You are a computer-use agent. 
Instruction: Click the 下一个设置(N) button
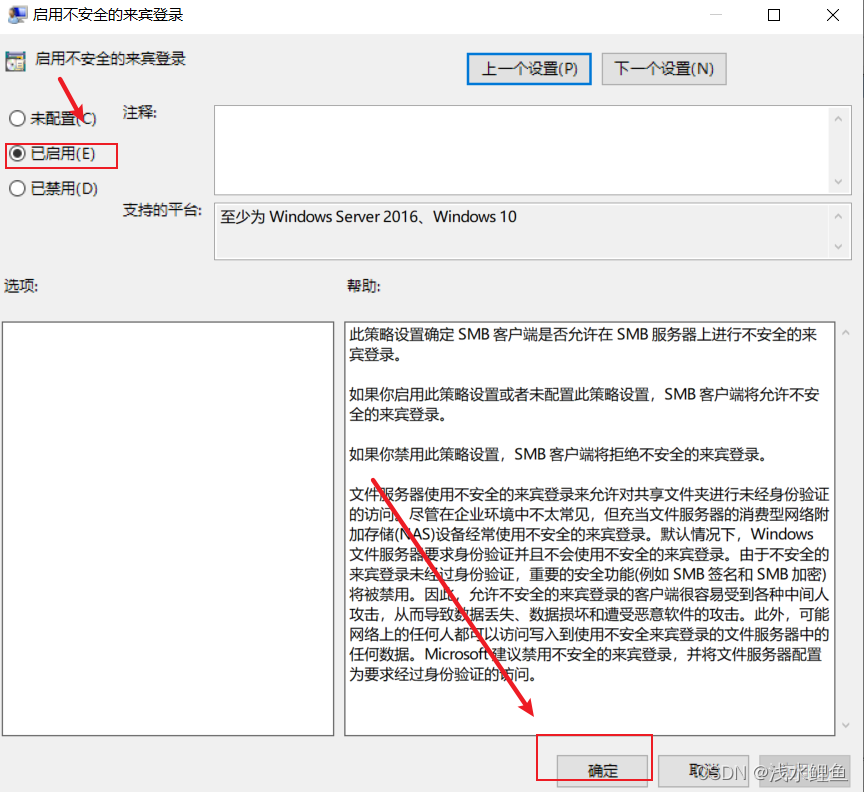pyautogui.click(x=664, y=69)
